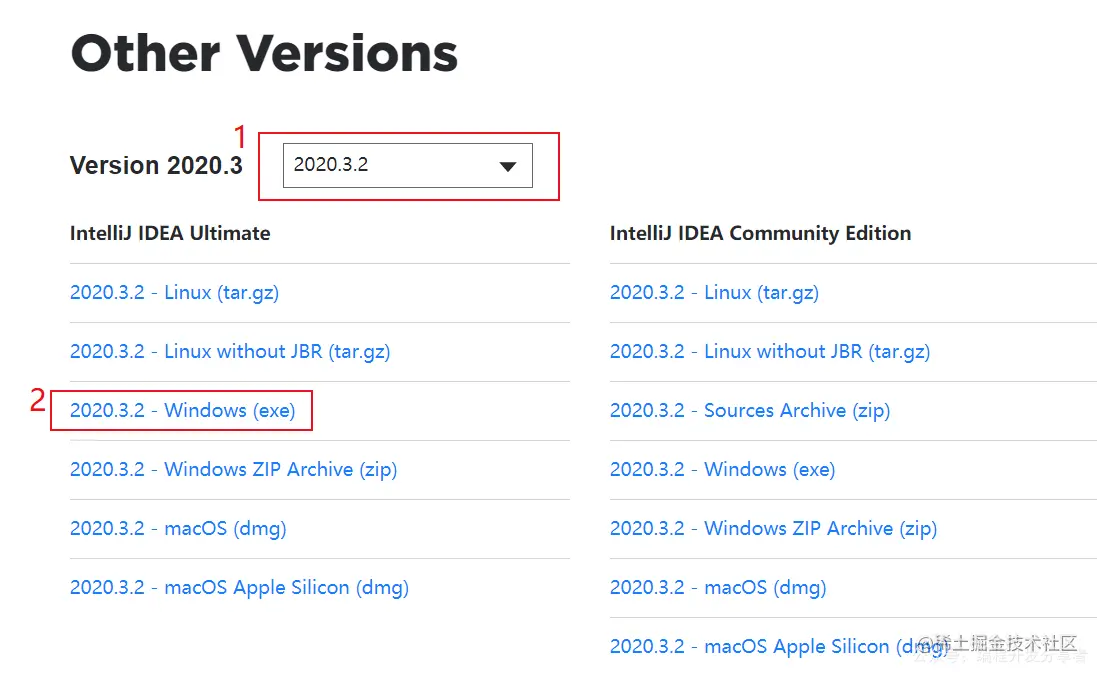Click the Version 2020.3 label

click(x=156, y=165)
